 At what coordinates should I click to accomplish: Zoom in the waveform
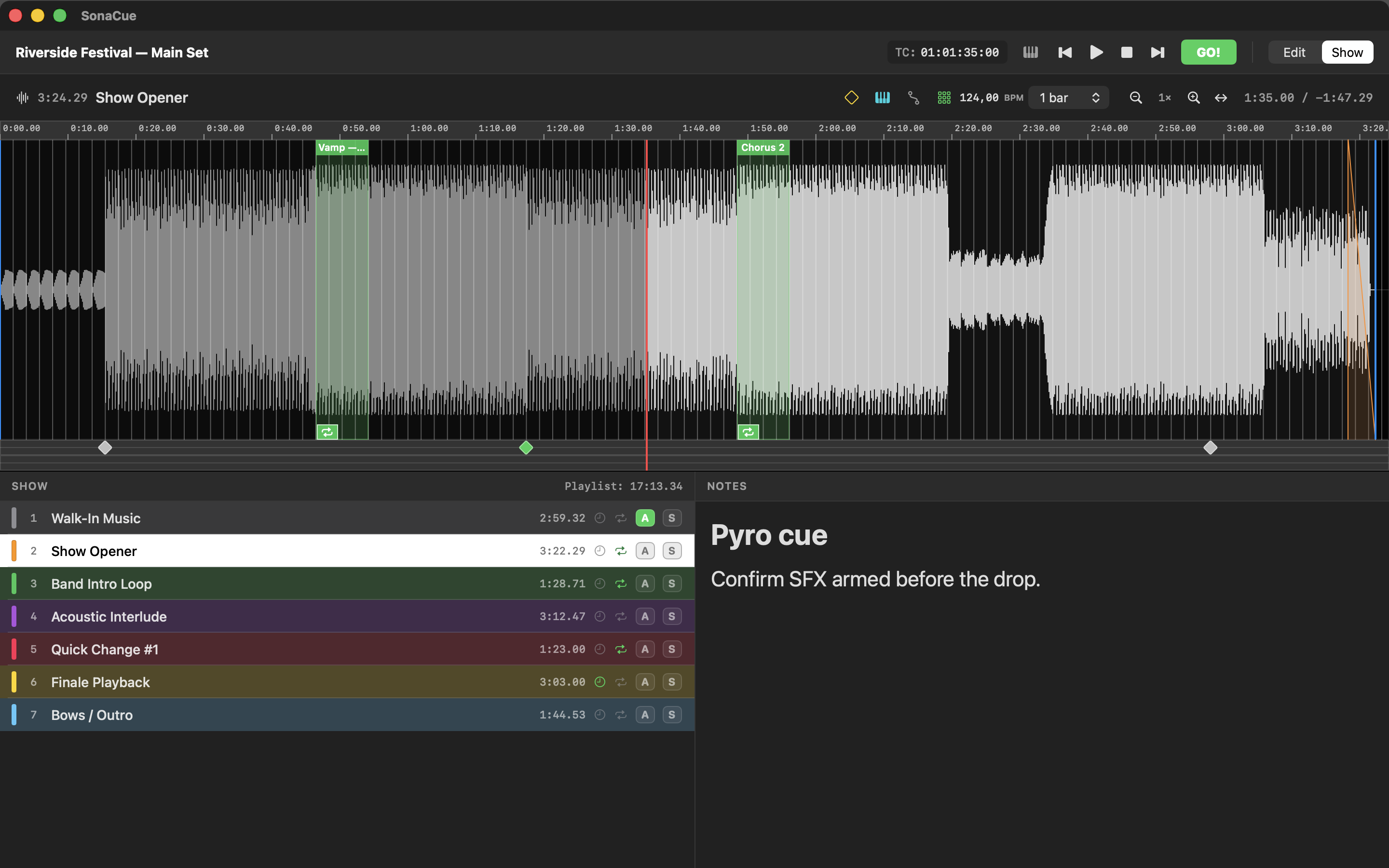[x=1193, y=97]
